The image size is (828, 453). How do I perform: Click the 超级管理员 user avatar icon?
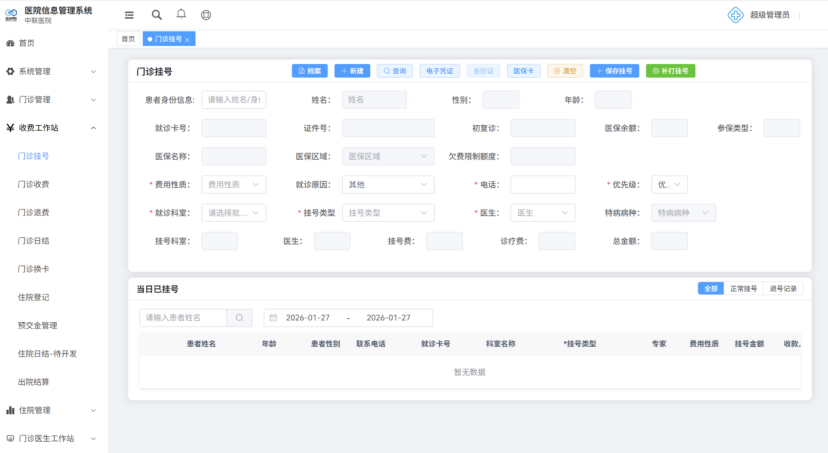click(736, 15)
